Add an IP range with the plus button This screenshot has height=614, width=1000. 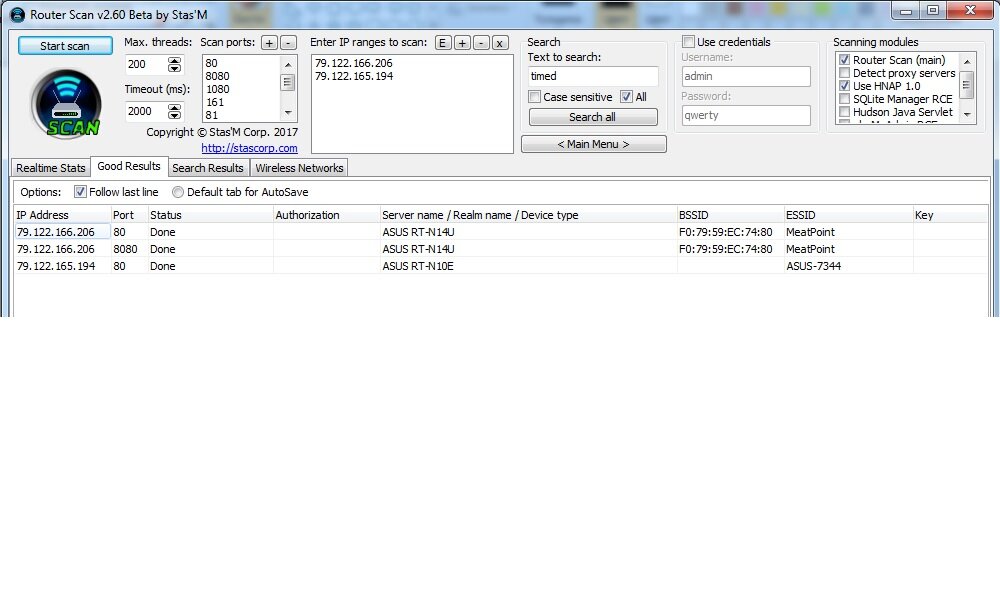(x=462, y=43)
